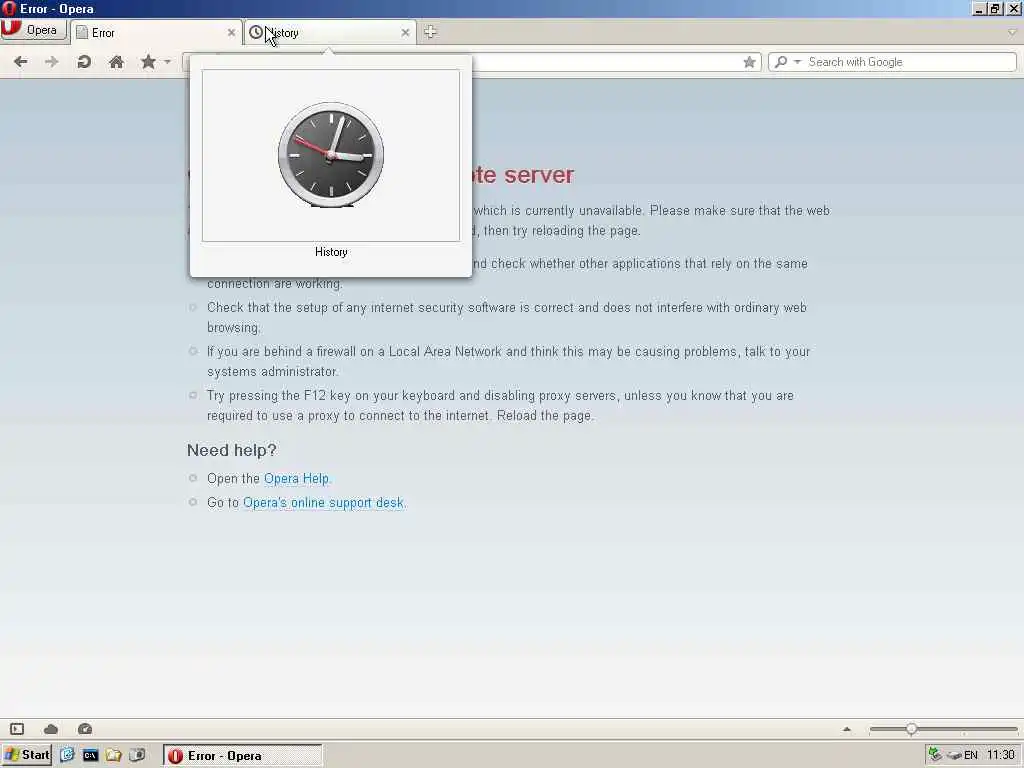The height and width of the screenshot is (768, 1024).
Task: Open a new tab with plus button
Action: (x=430, y=32)
